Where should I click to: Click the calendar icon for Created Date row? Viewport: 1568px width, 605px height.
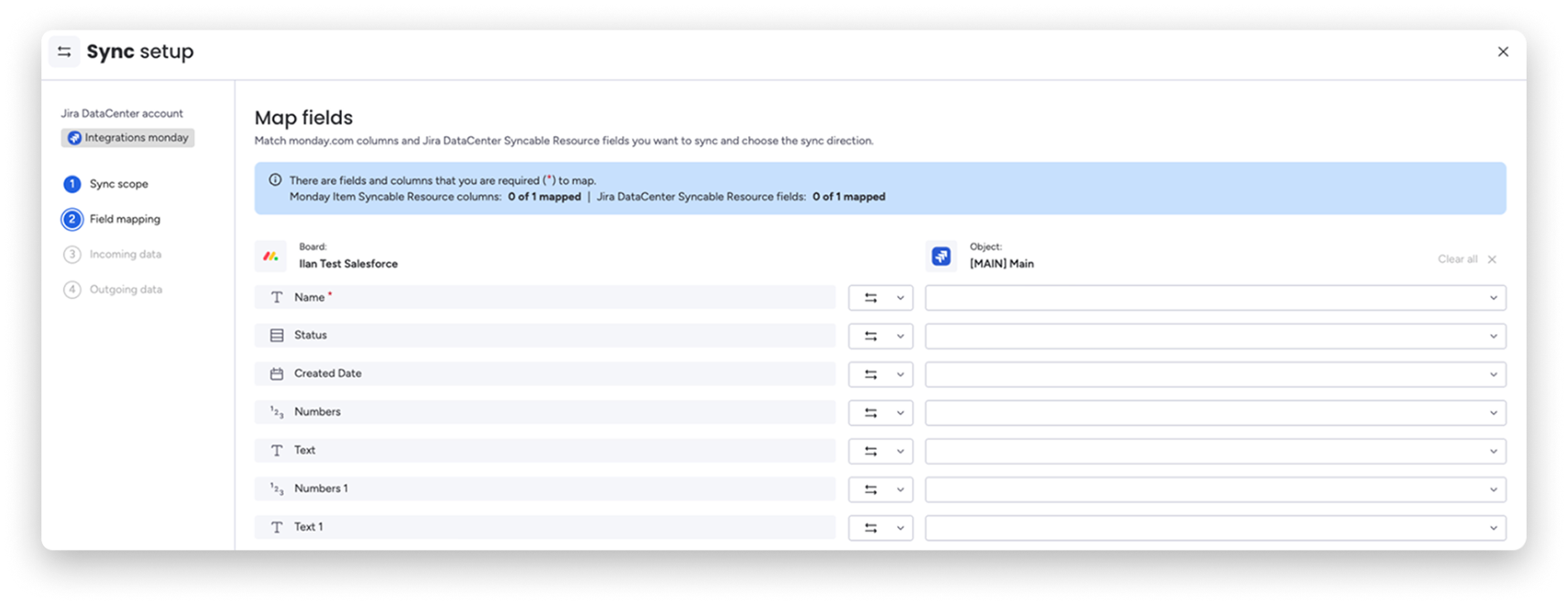click(x=277, y=374)
